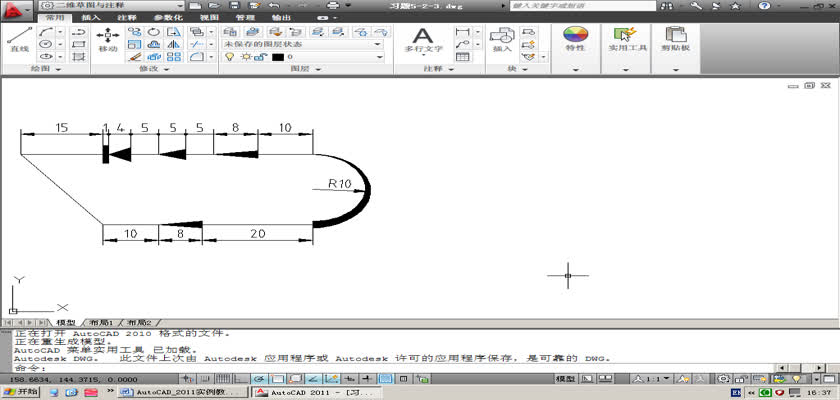Expand the 块 panel
Screen dimensions: 840x400
(x=517, y=69)
